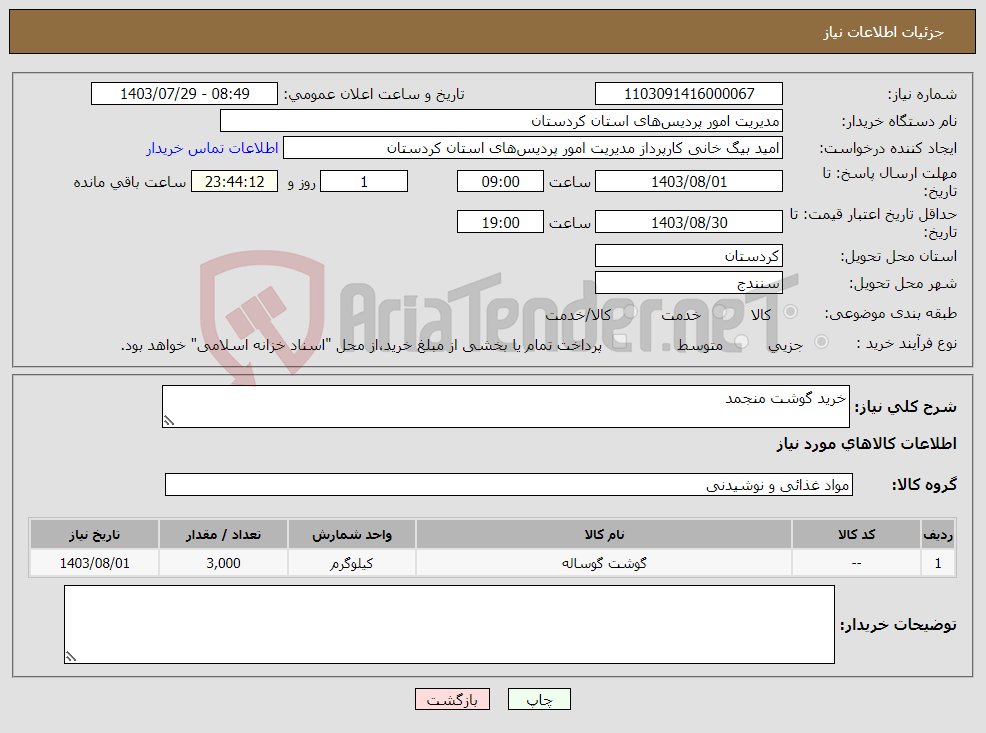The width and height of the screenshot is (986, 733).
Task: Click the buyer notes textarea resize handle
Action: point(71,656)
